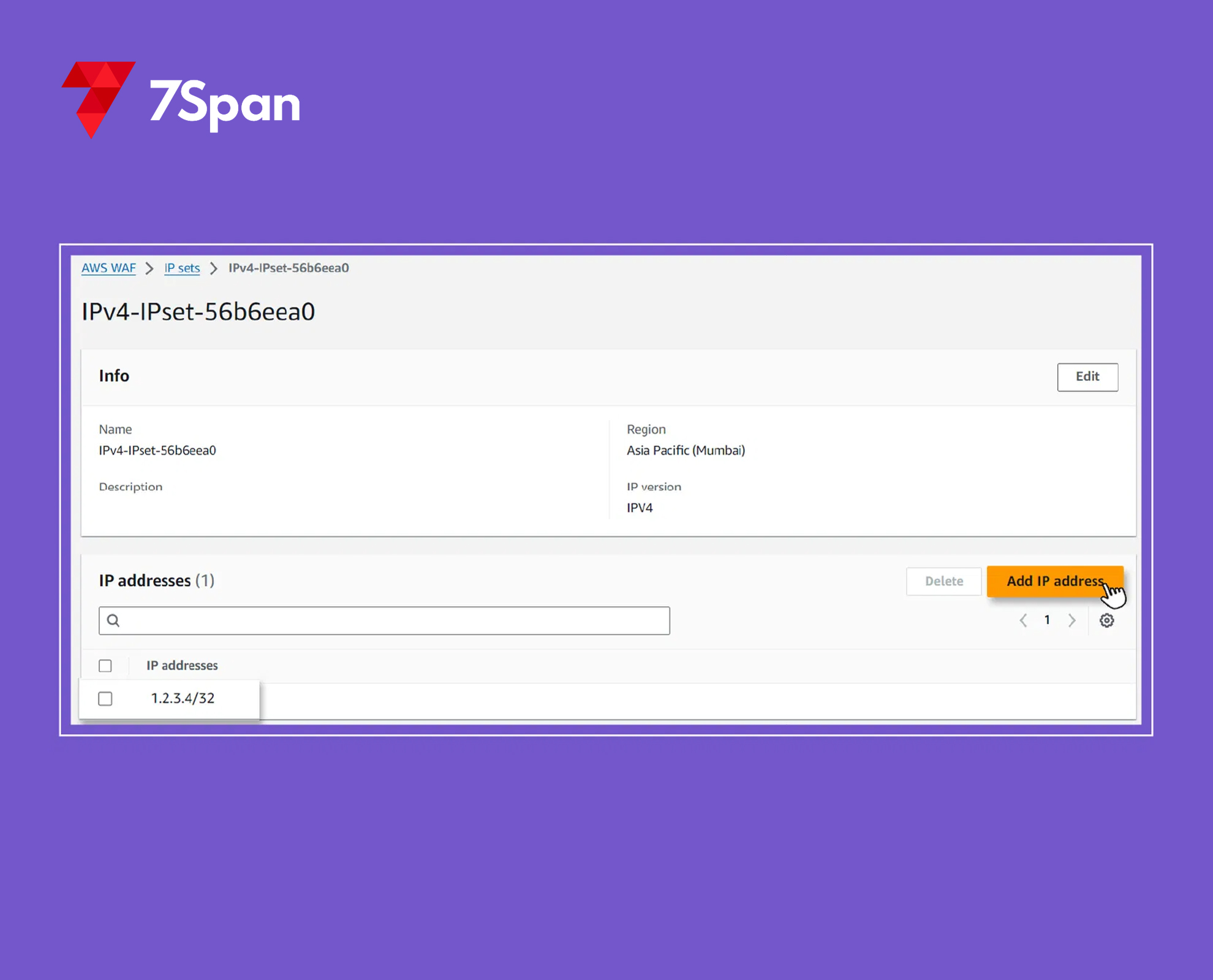Viewport: 1213px width, 980px height.
Task: Click the Info section heading
Action: point(114,376)
